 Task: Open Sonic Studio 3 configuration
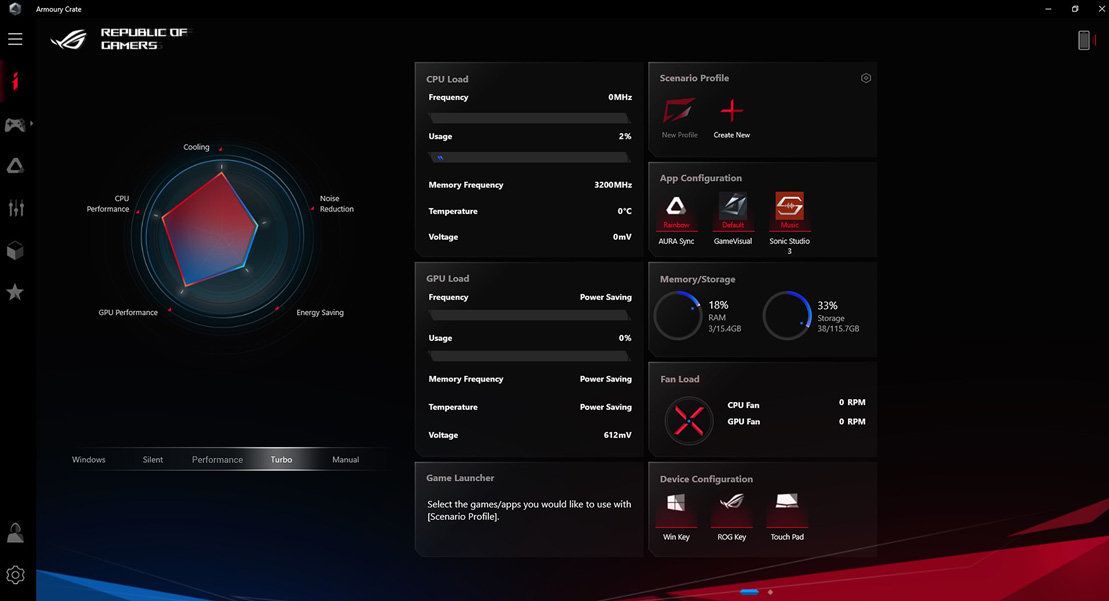(789, 212)
